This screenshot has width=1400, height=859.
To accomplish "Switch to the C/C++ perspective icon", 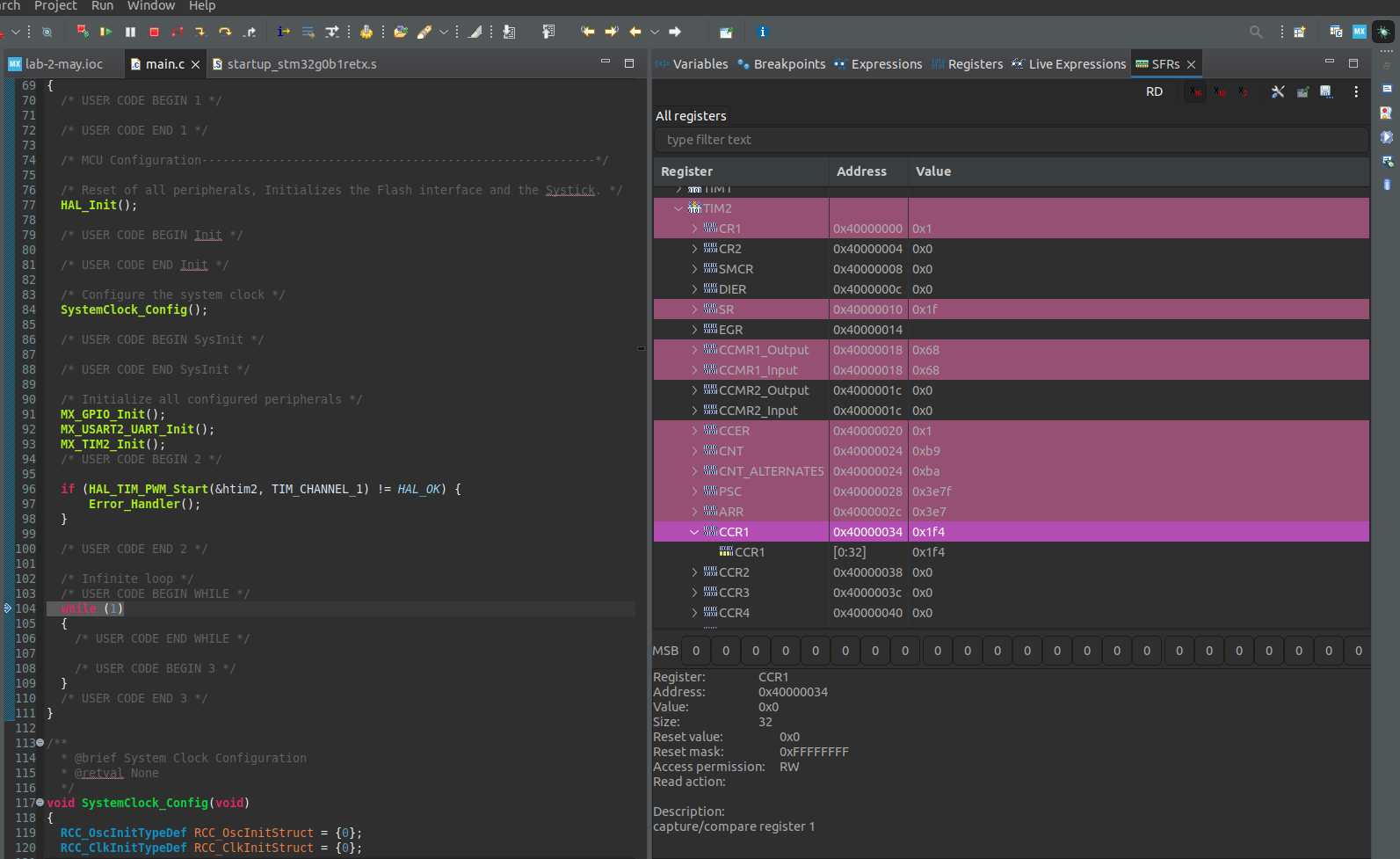I will pyautogui.click(x=1336, y=32).
